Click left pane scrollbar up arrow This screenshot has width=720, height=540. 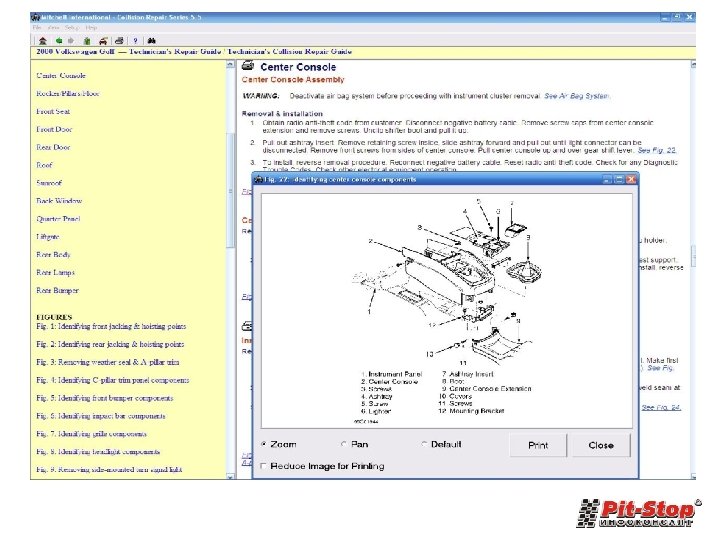coord(231,65)
